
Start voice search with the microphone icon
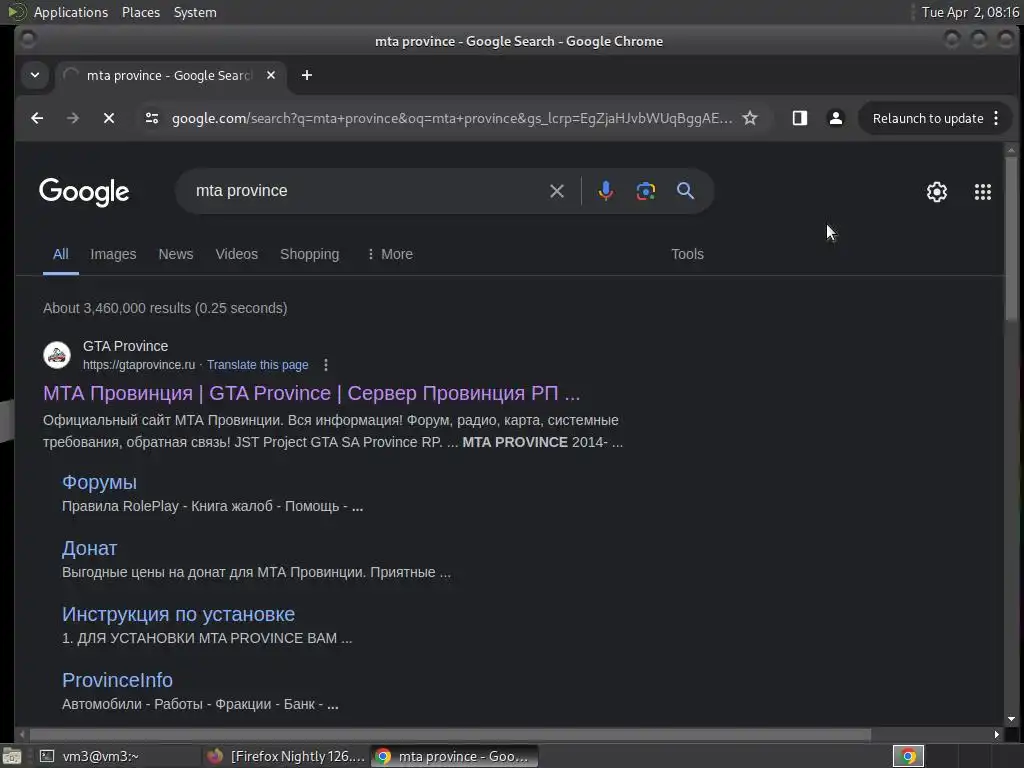click(x=605, y=191)
